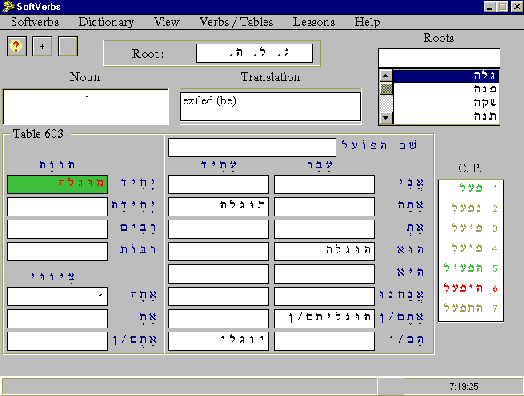Click past-tense הוא field with הוגלה
Image resolution: width=524 pixels, height=396 pixels.
tap(324, 251)
